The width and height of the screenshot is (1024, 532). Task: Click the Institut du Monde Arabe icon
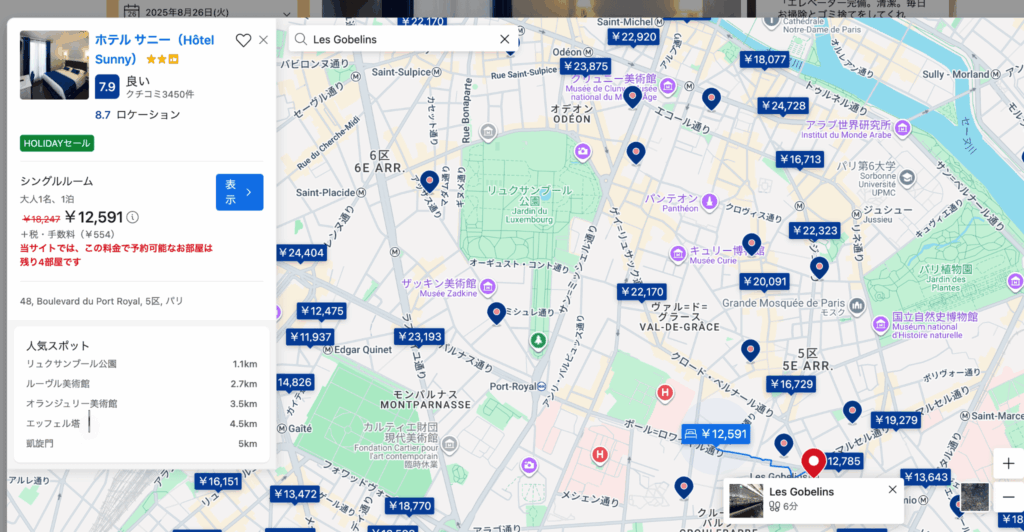(903, 128)
